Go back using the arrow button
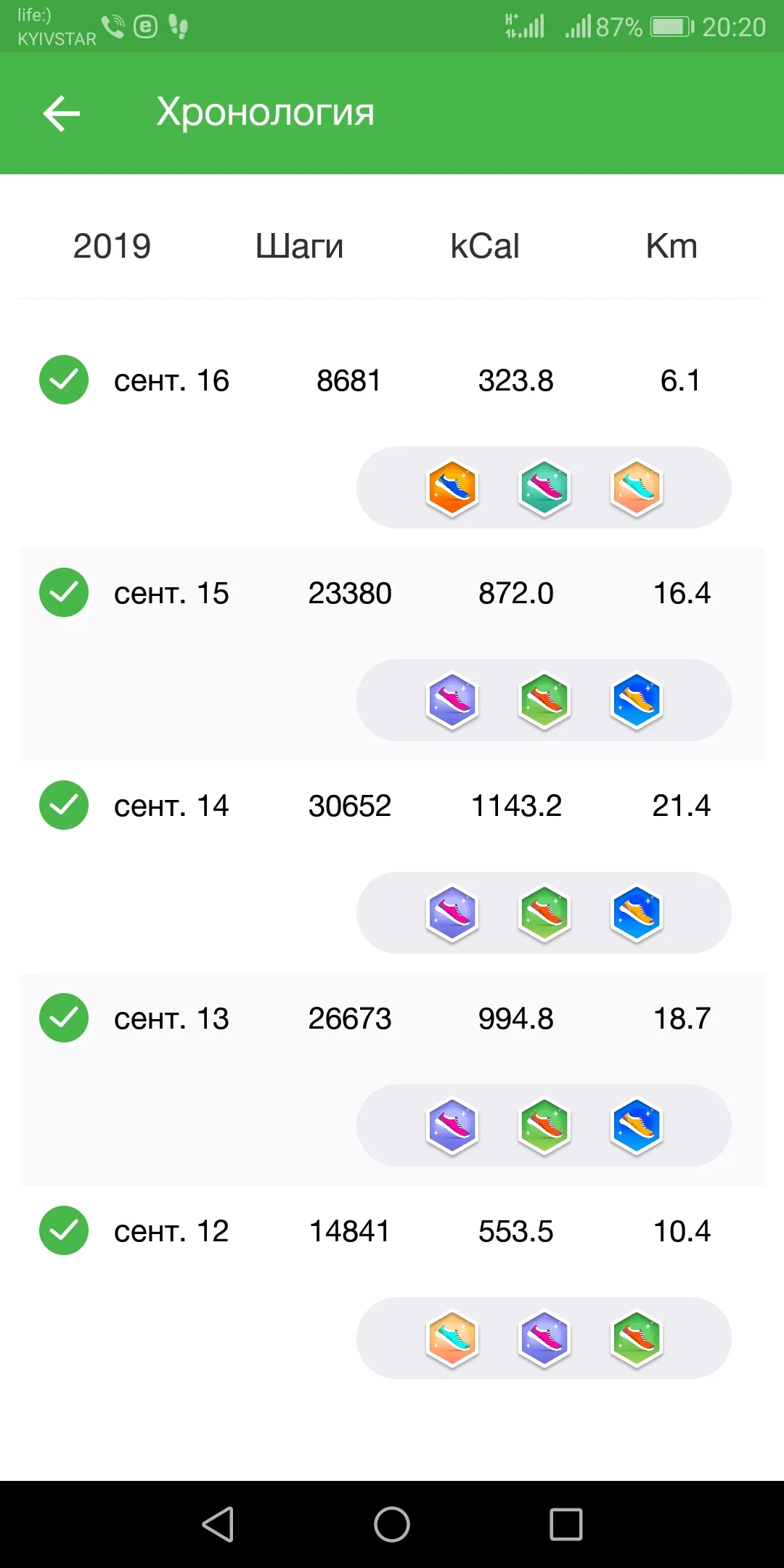The height and width of the screenshot is (1568, 784). point(61,113)
